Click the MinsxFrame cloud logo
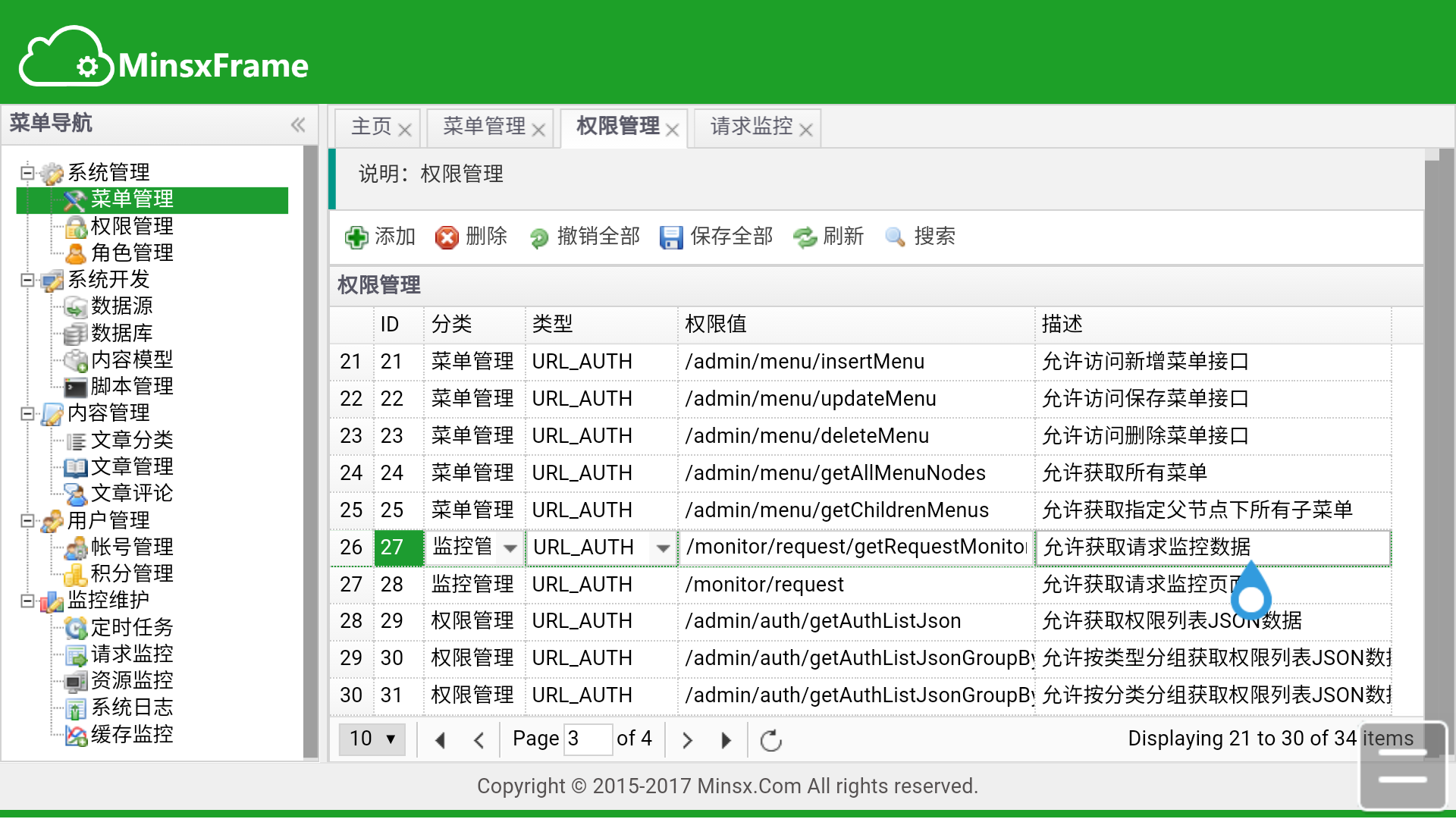The height and width of the screenshot is (819, 1456). click(65, 58)
